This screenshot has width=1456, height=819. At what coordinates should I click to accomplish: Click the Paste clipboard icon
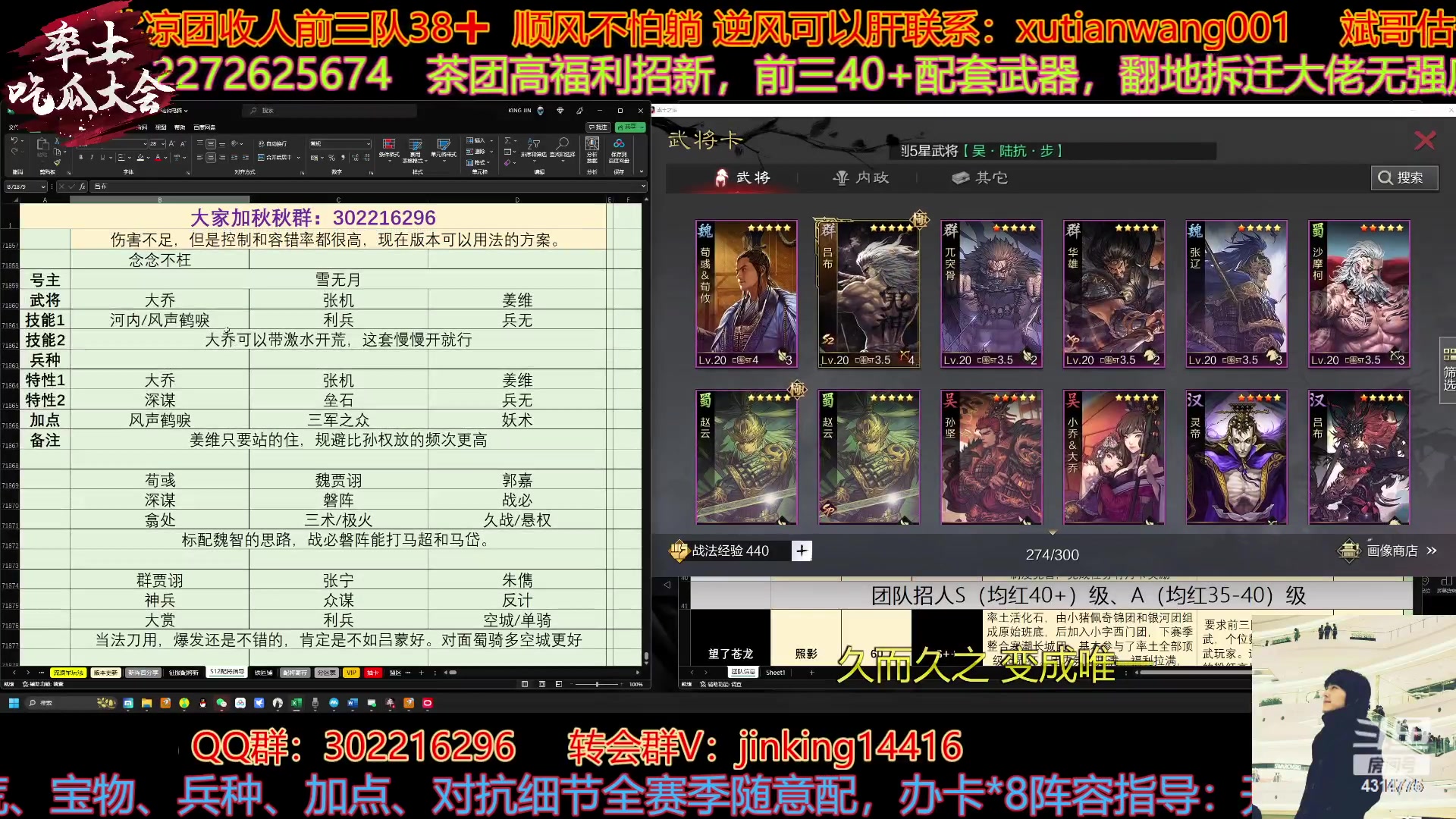pyautogui.click(x=42, y=144)
